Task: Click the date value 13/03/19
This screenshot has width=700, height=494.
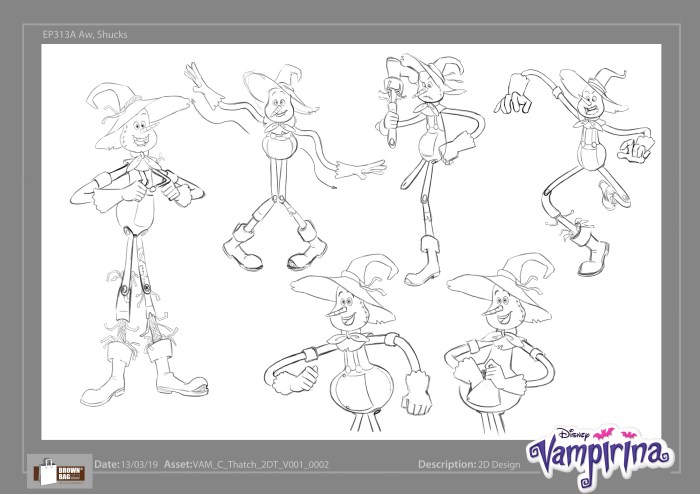Action: pos(140,465)
